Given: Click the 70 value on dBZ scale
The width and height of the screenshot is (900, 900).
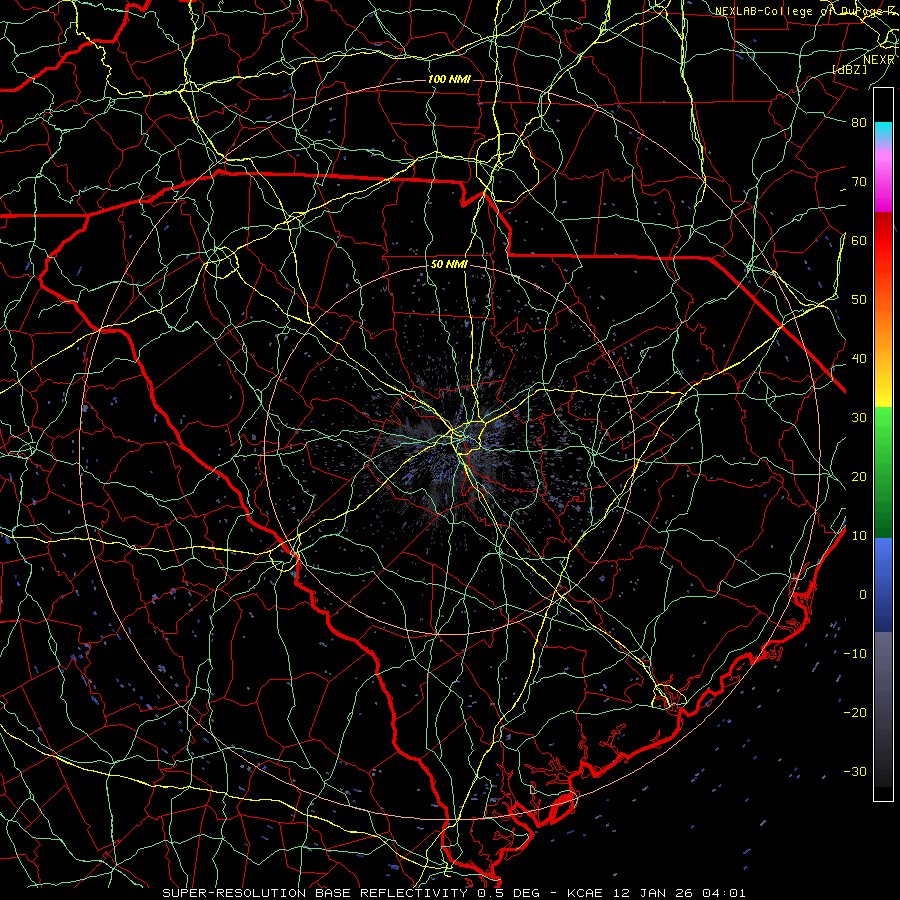Looking at the screenshot, I should pos(859,182).
